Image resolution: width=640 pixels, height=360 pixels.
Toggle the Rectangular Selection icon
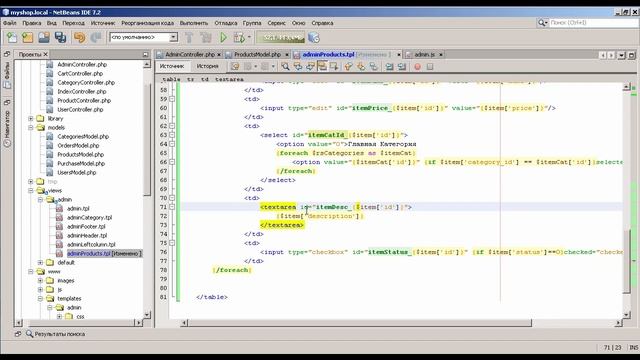334,66
